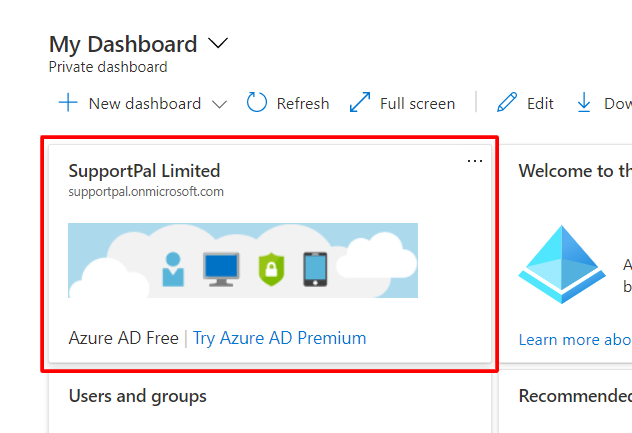Click the Full screen toolbar label
The image size is (632, 433).
coord(417,104)
